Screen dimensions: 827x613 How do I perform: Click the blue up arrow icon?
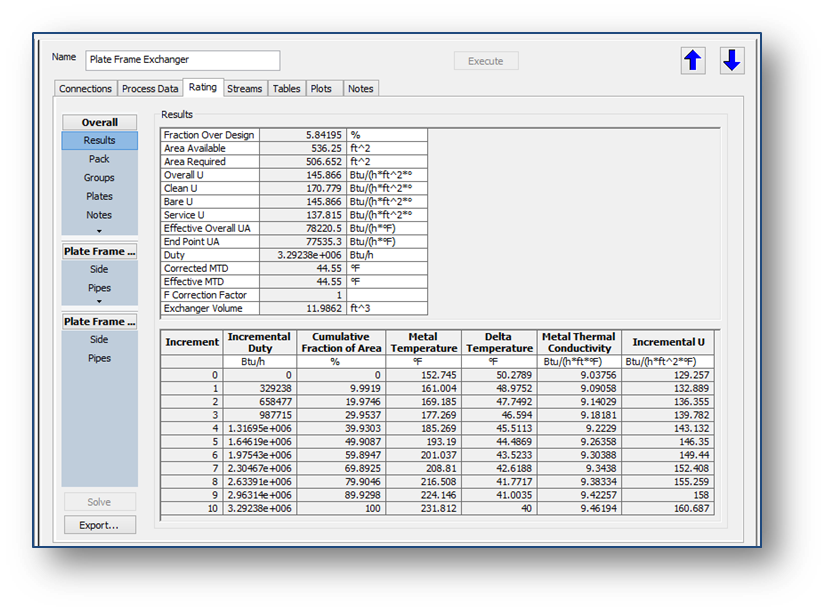pyautogui.click(x=693, y=61)
